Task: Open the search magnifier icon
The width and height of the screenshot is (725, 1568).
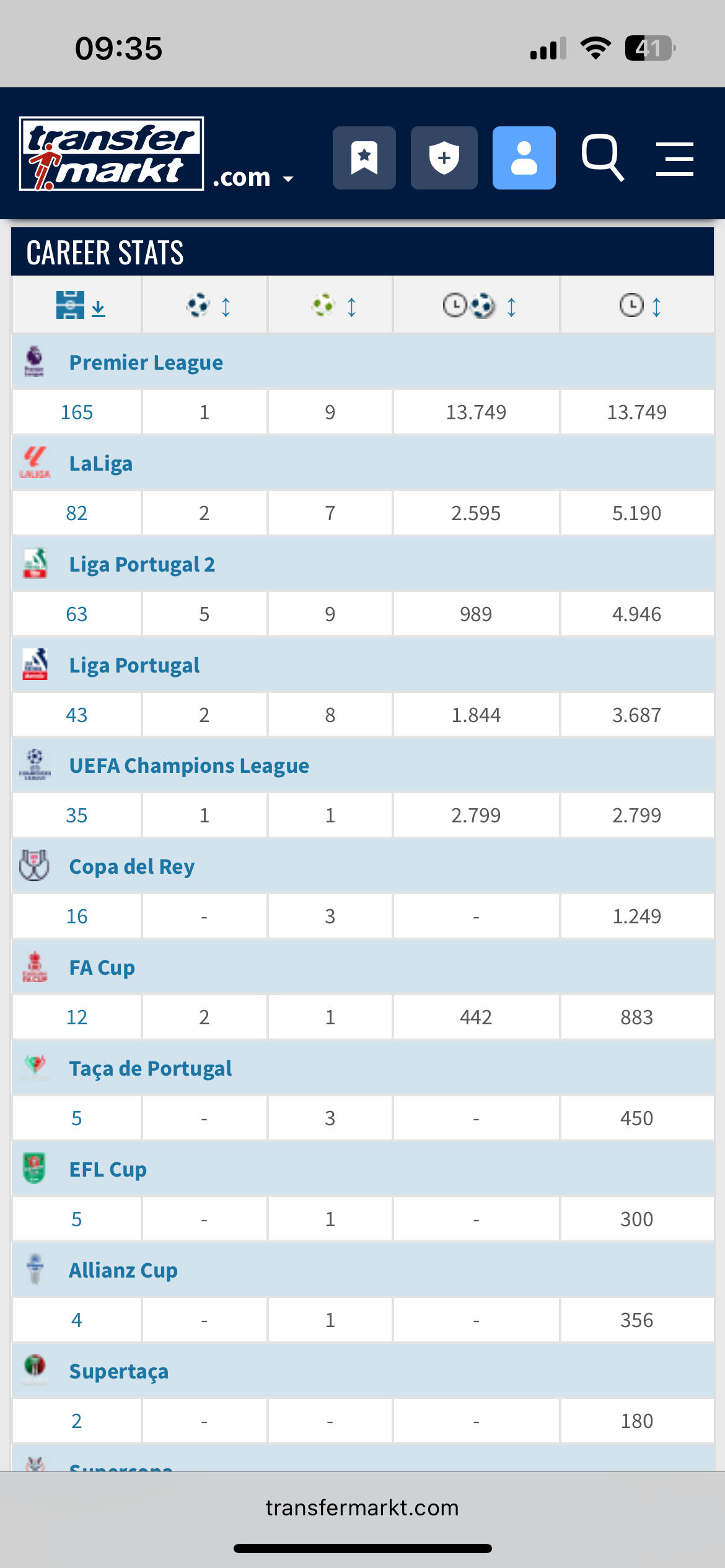Action: pyautogui.click(x=602, y=158)
